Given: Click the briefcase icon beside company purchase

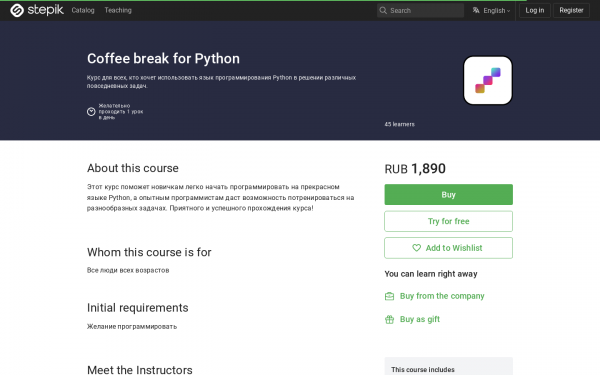Looking at the screenshot, I should (x=390, y=296).
